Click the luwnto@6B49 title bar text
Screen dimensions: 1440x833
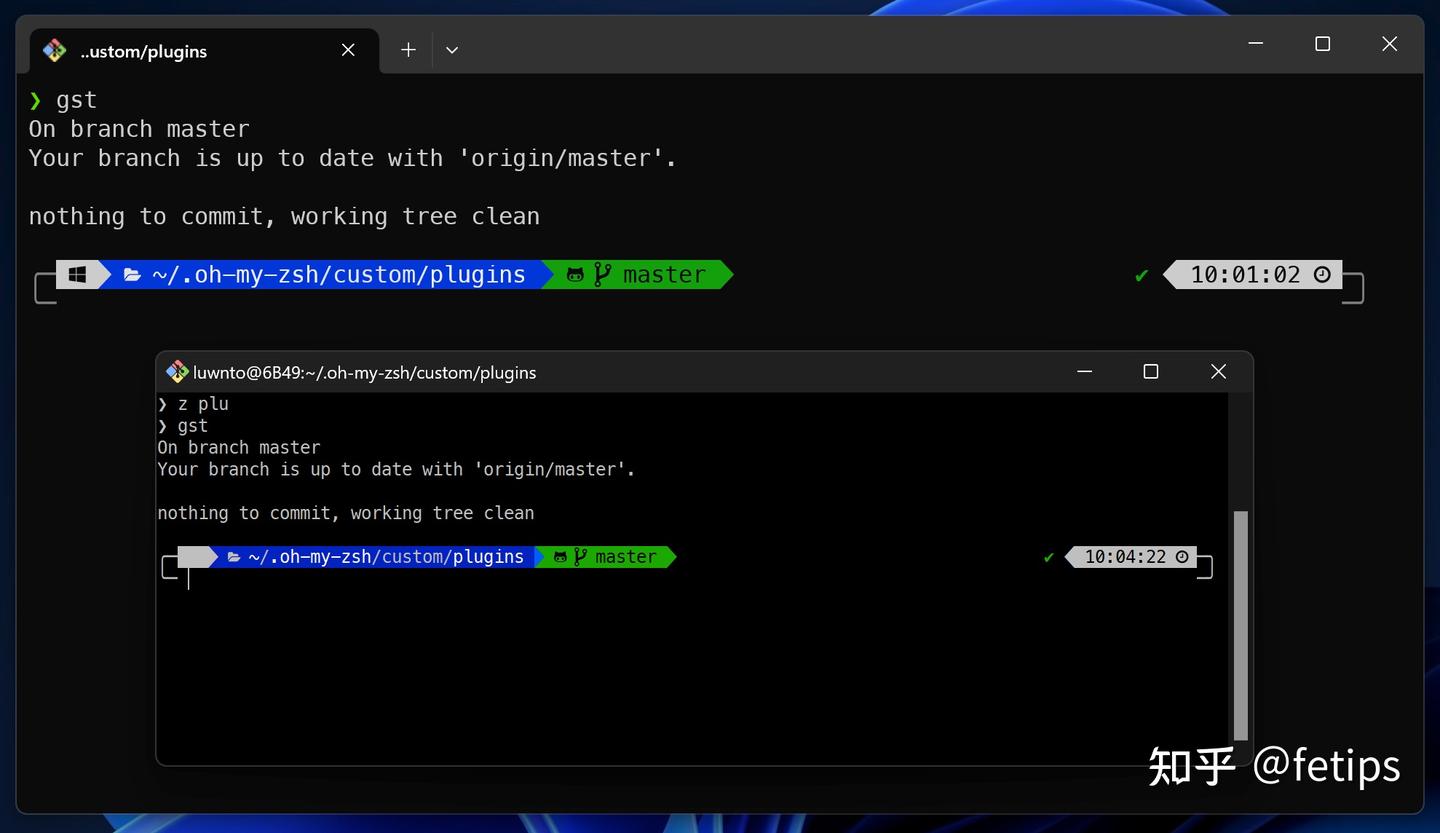point(365,372)
